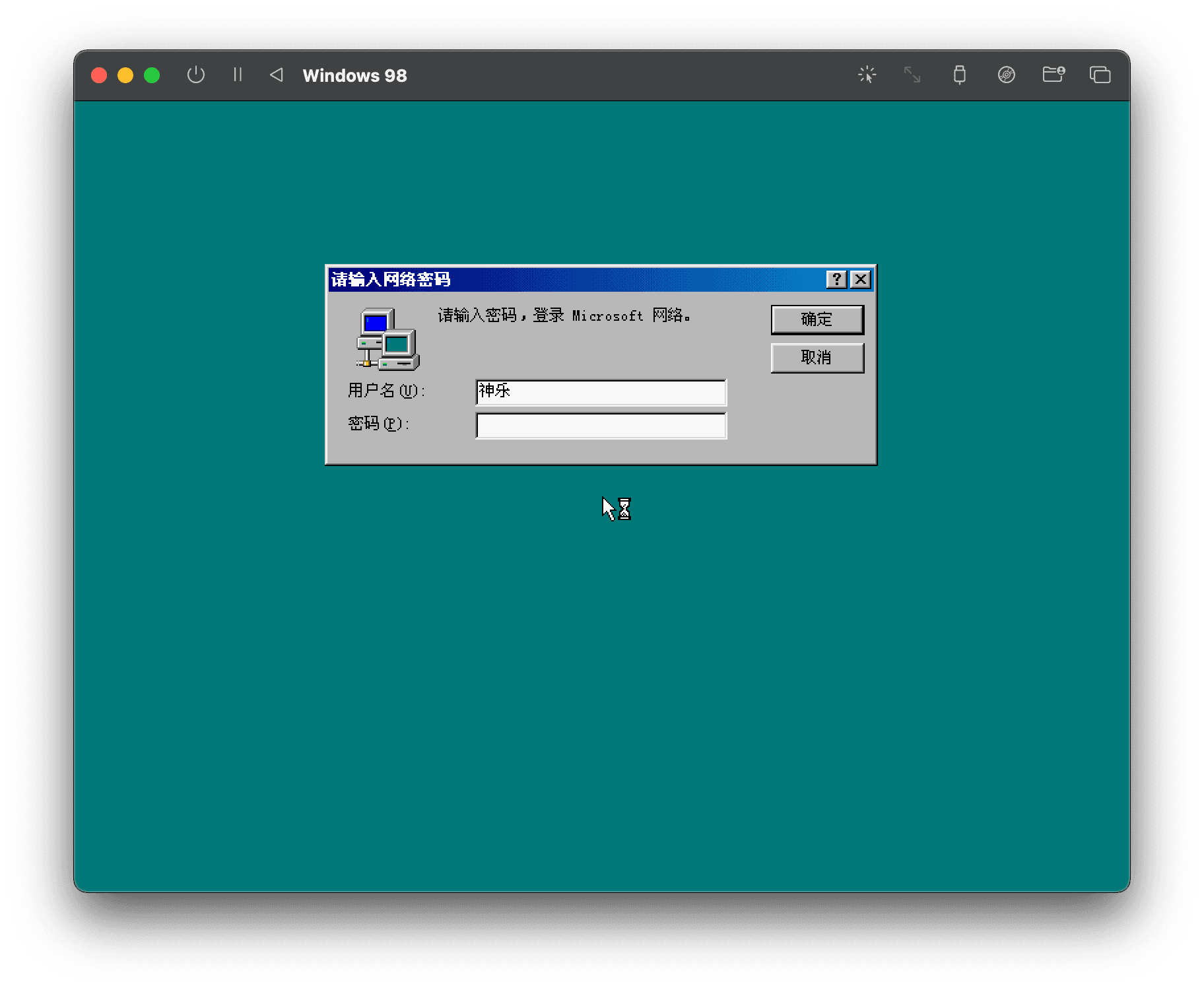Image resolution: width=1204 pixels, height=990 pixels.
Task: Open the CD/DVD drive image icon
Action: (1006, 75)
